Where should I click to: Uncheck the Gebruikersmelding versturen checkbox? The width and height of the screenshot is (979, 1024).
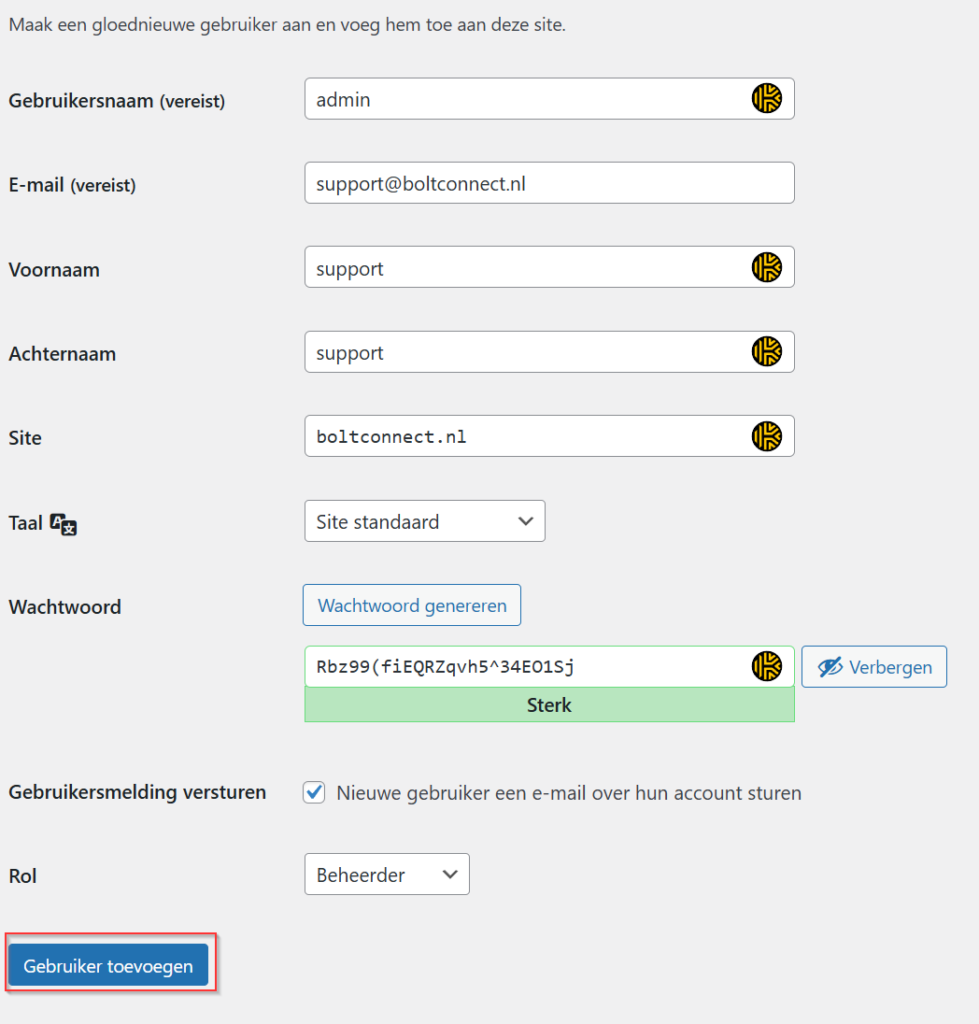pos(315,793)
